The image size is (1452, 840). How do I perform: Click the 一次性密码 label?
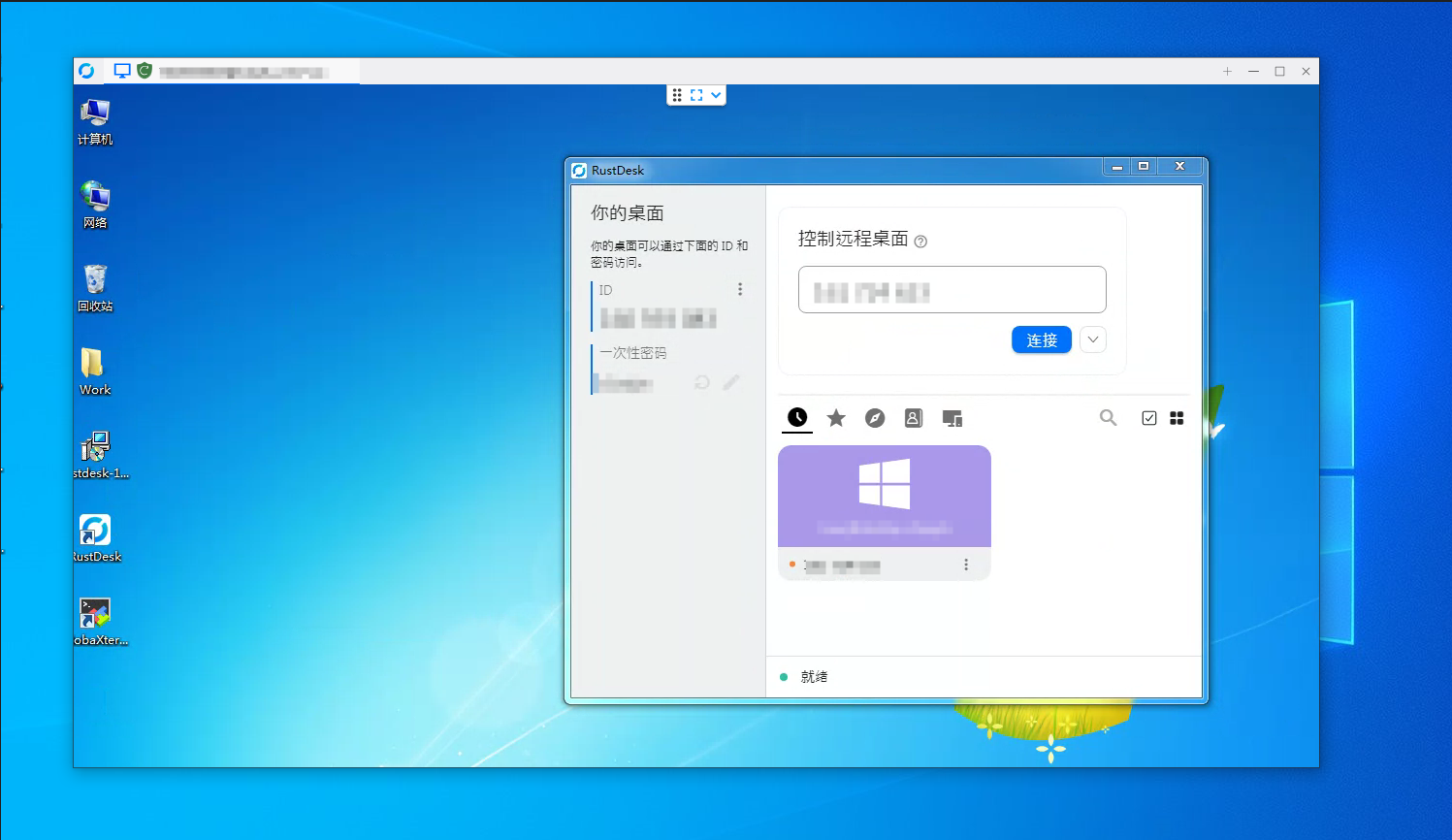(x=633, y=353)
